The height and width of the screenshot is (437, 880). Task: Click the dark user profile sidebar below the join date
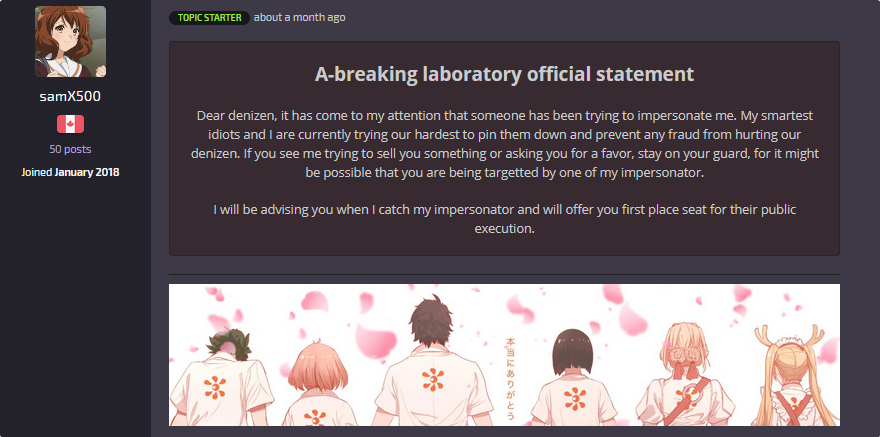tap(75, 309)
